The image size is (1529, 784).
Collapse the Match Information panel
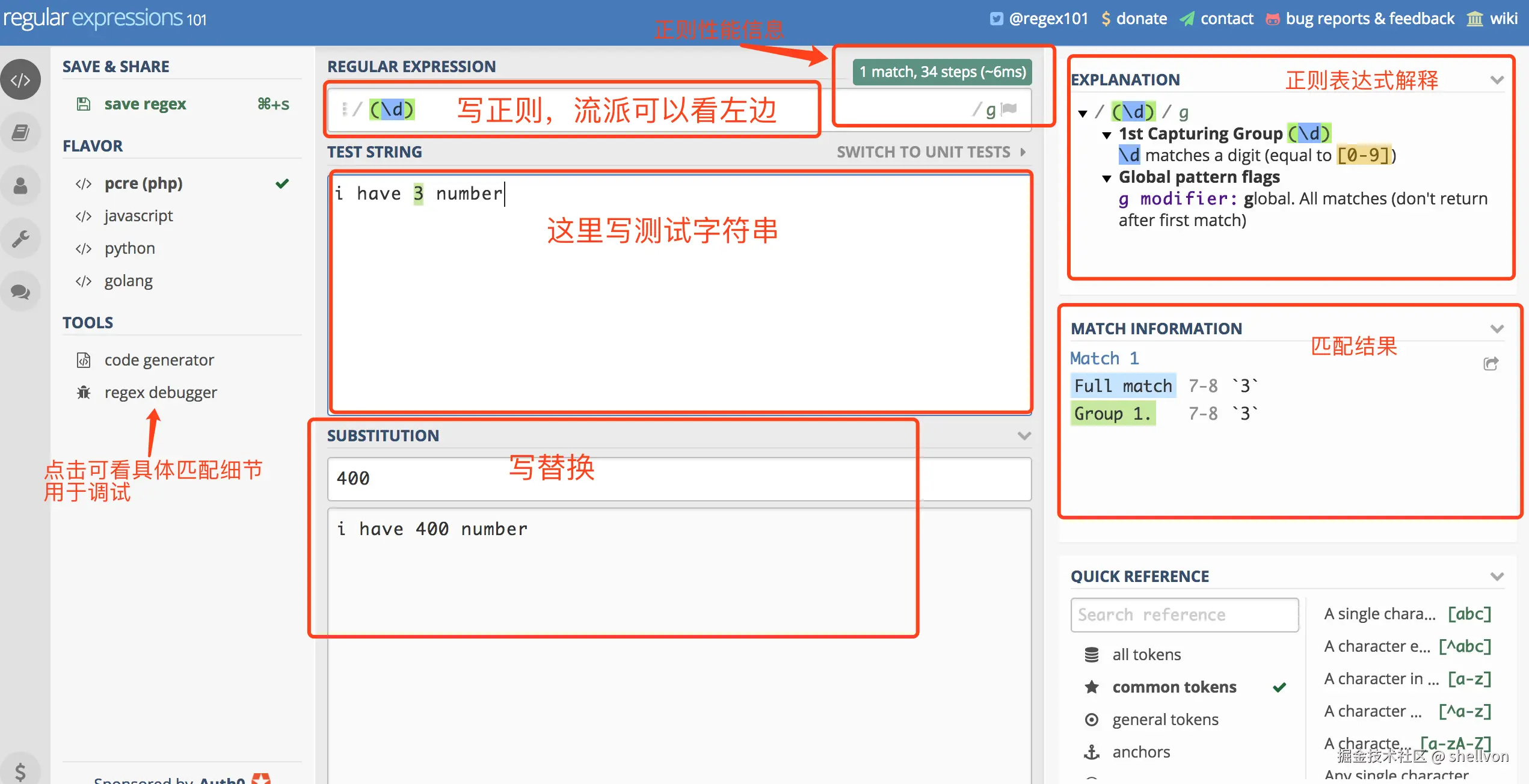[1497, 328]
